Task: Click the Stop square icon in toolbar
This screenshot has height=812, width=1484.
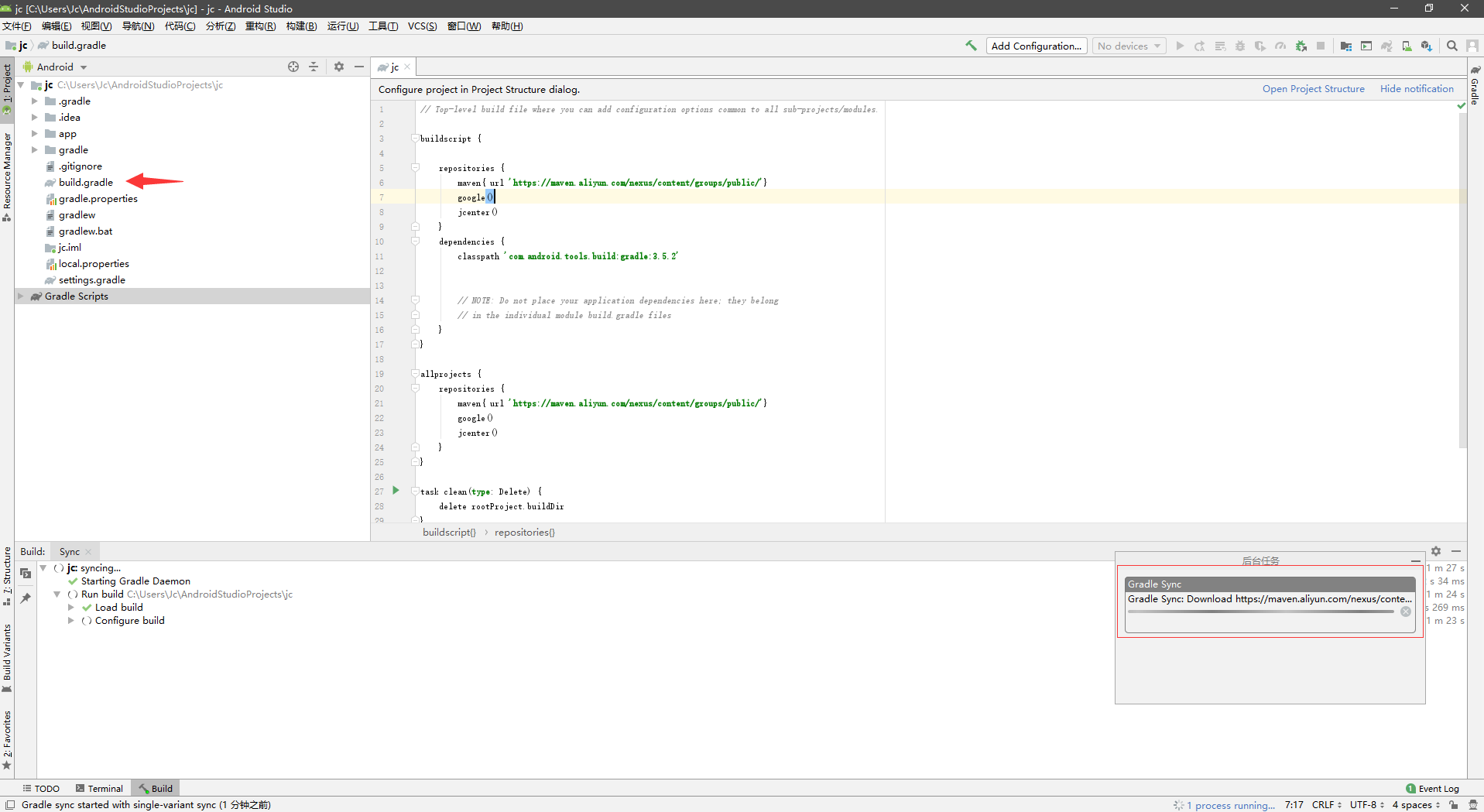Action: [1321, 46]
